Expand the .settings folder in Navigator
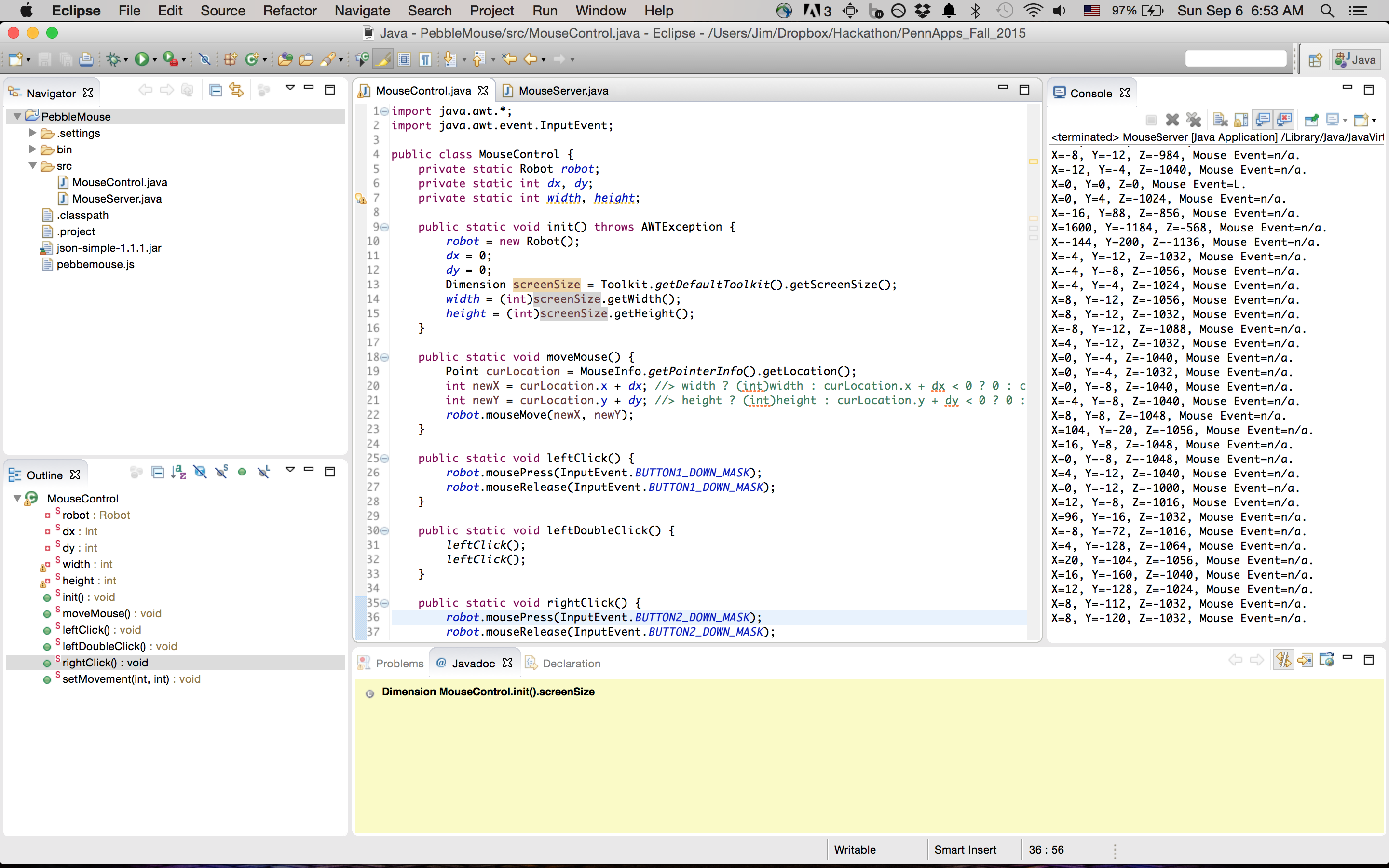This screenshot has height=868, width=1389. click(x=33, y=133)
